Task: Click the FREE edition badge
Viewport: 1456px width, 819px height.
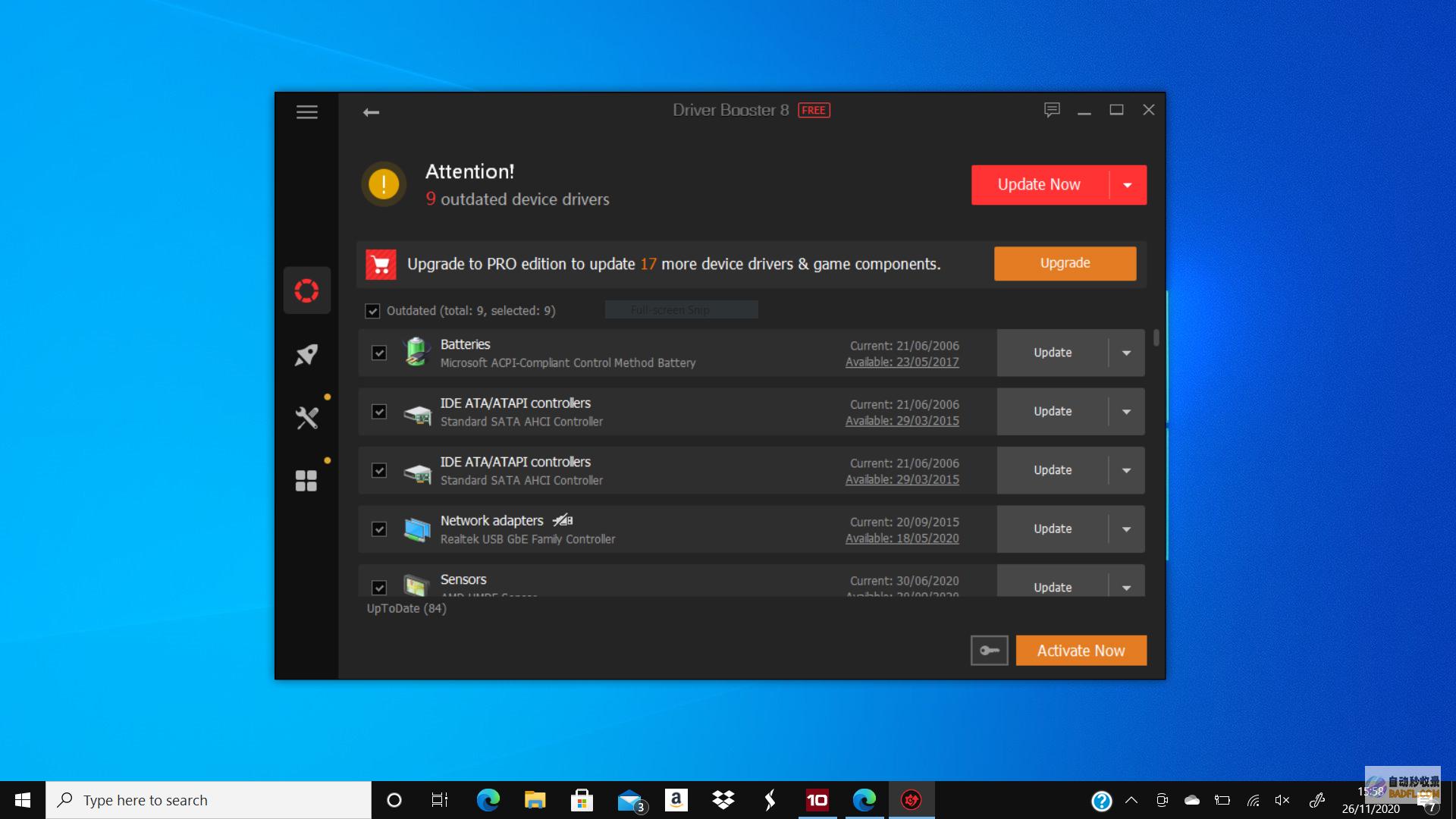Action: point(814,111)
